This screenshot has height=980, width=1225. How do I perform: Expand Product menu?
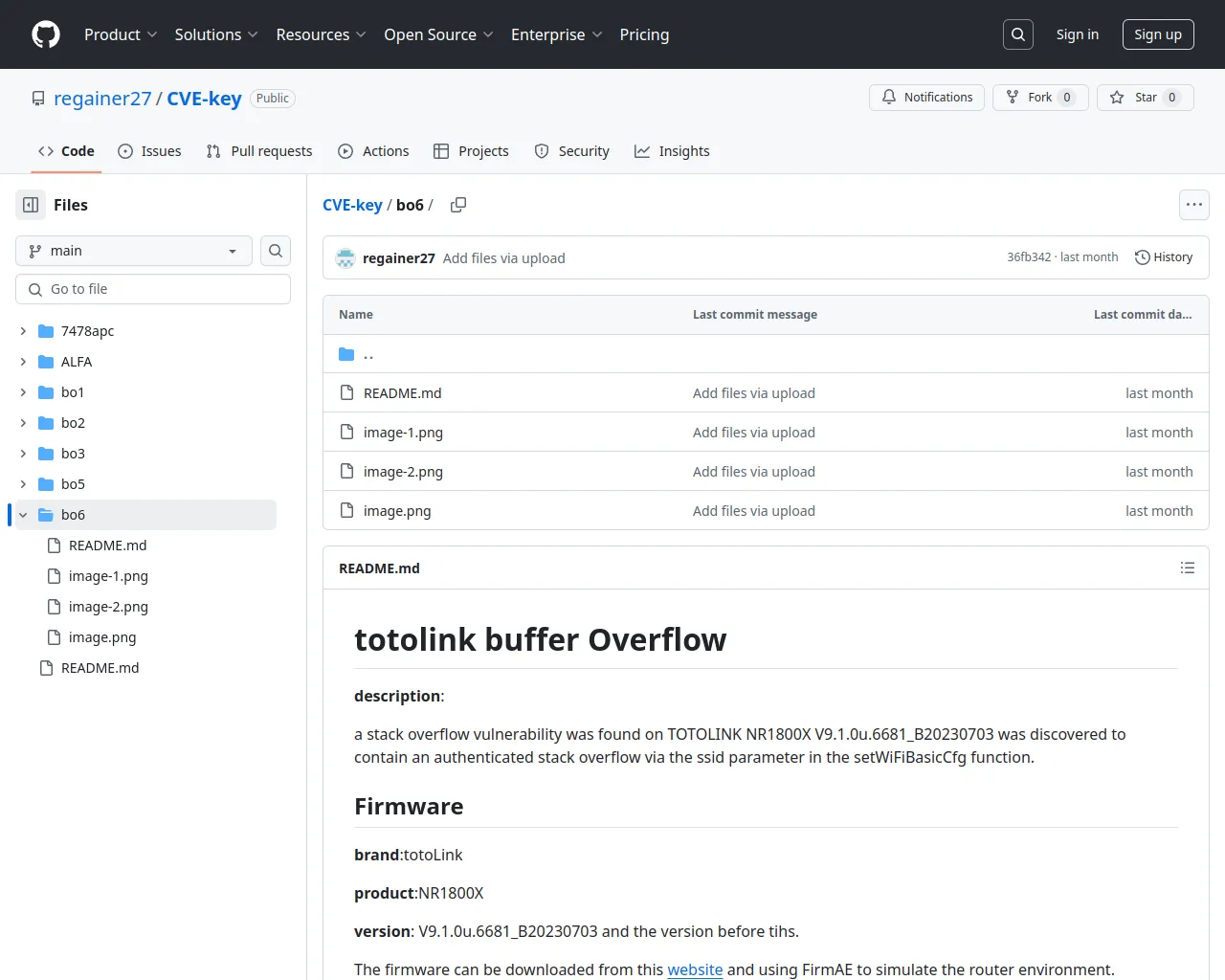coord(121,34)
